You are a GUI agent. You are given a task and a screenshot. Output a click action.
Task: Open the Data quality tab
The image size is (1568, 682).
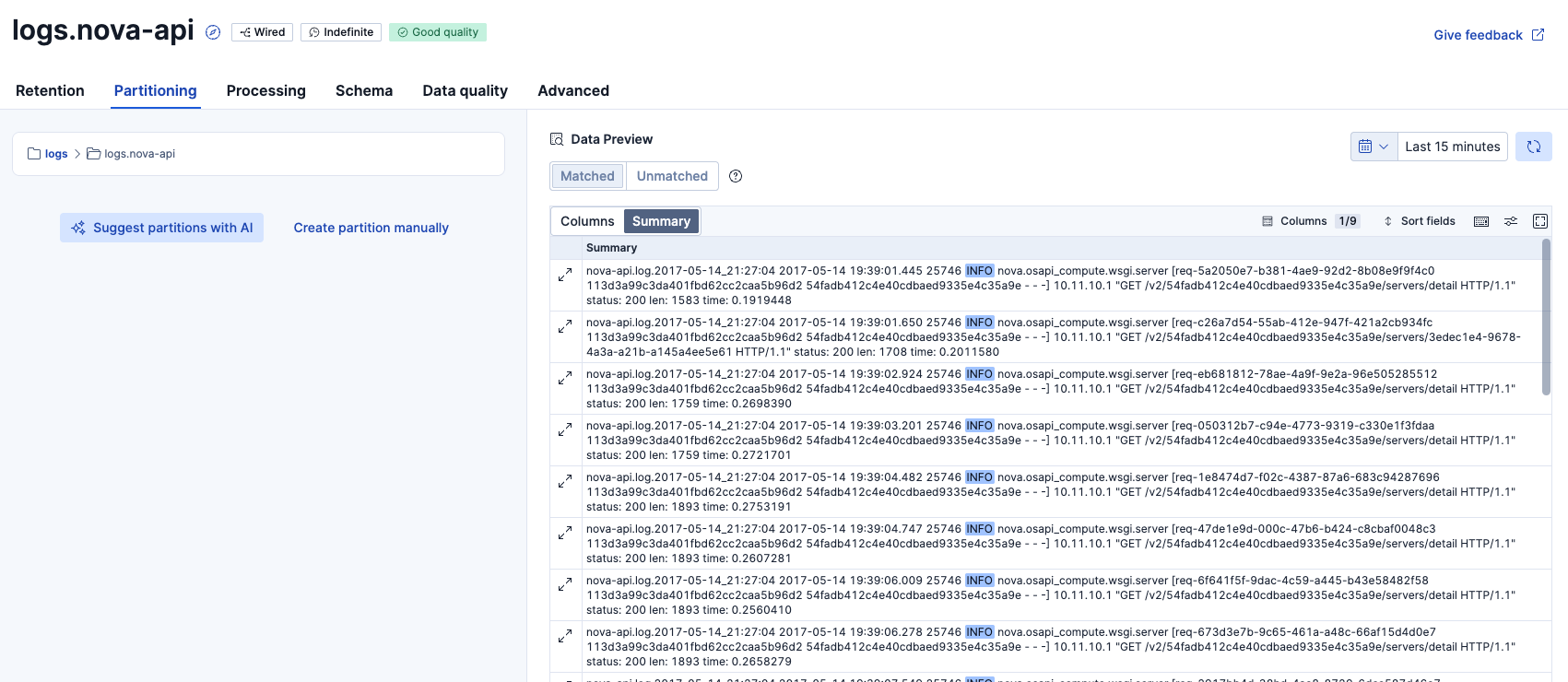click(x=466, y=90)
